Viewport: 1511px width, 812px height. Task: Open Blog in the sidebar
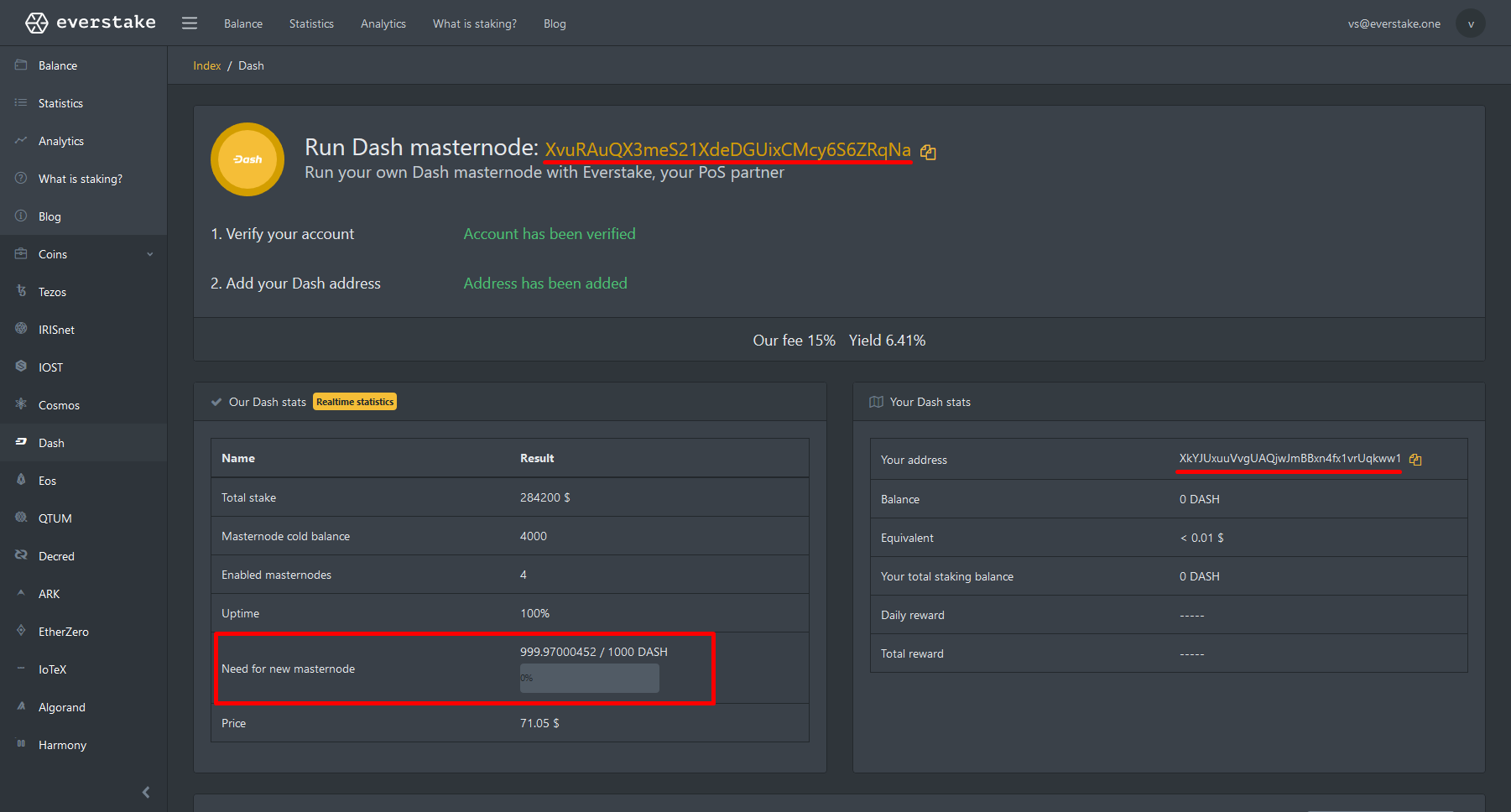point(83,216)
